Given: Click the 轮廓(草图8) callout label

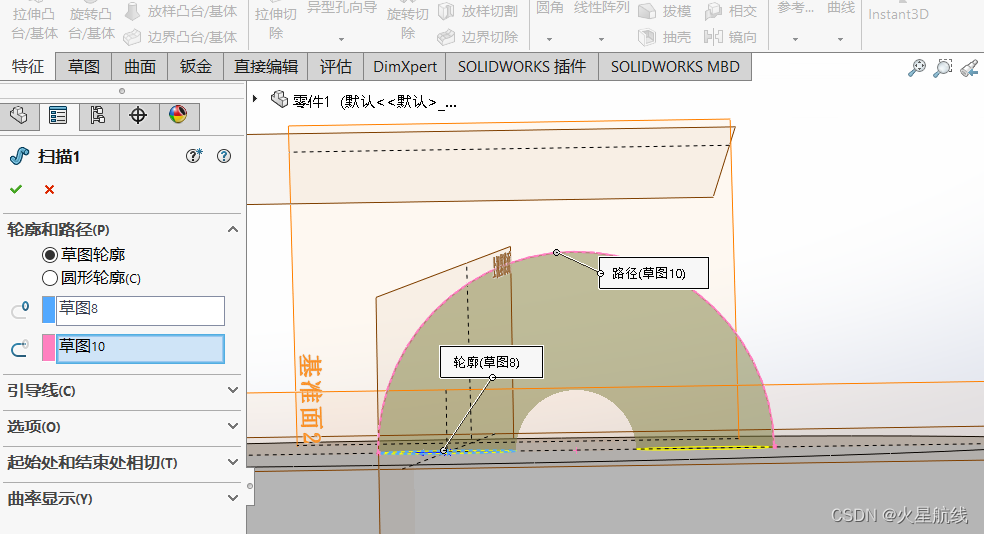Looking at the screenshot, I should pos(491,362).
